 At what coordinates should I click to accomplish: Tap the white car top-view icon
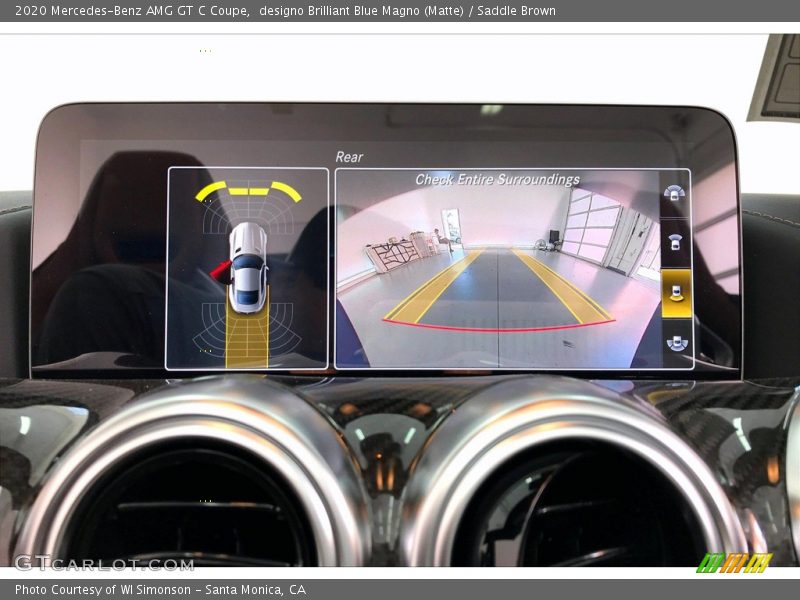248,266
